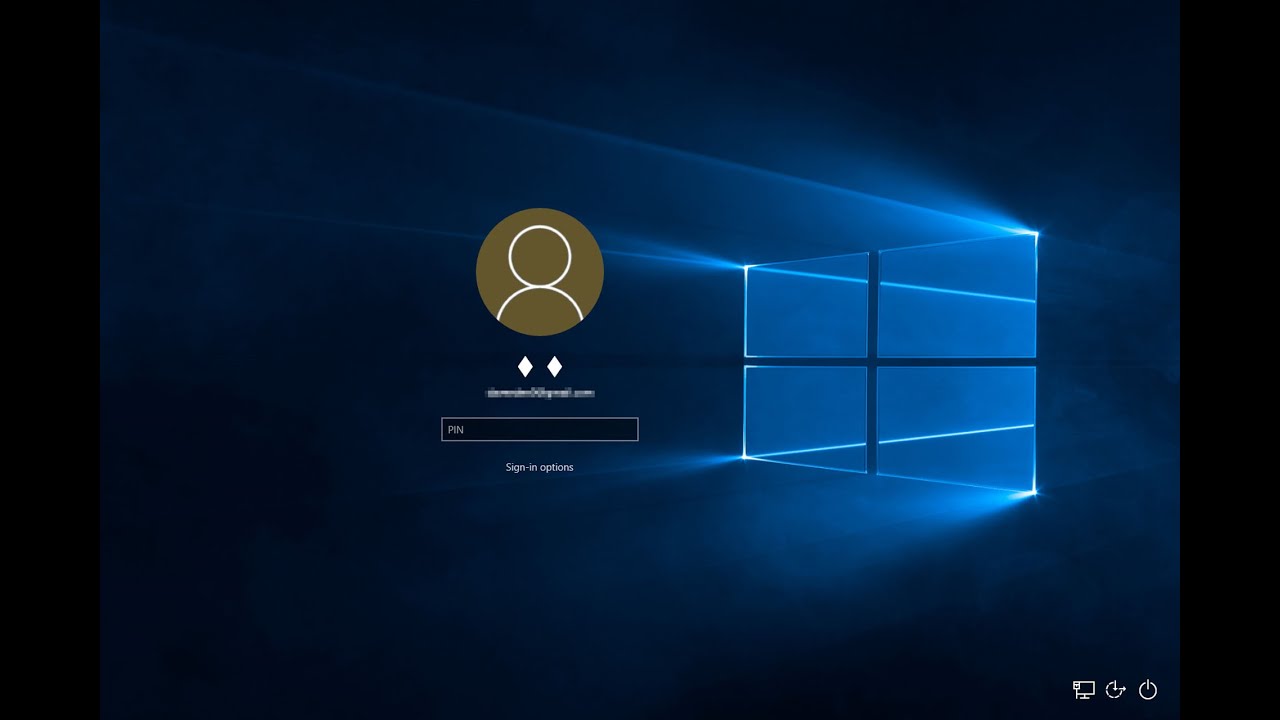Click the blurred email address under username
The height and width of the screenshot is (720, 1280).
pos(540,394)
